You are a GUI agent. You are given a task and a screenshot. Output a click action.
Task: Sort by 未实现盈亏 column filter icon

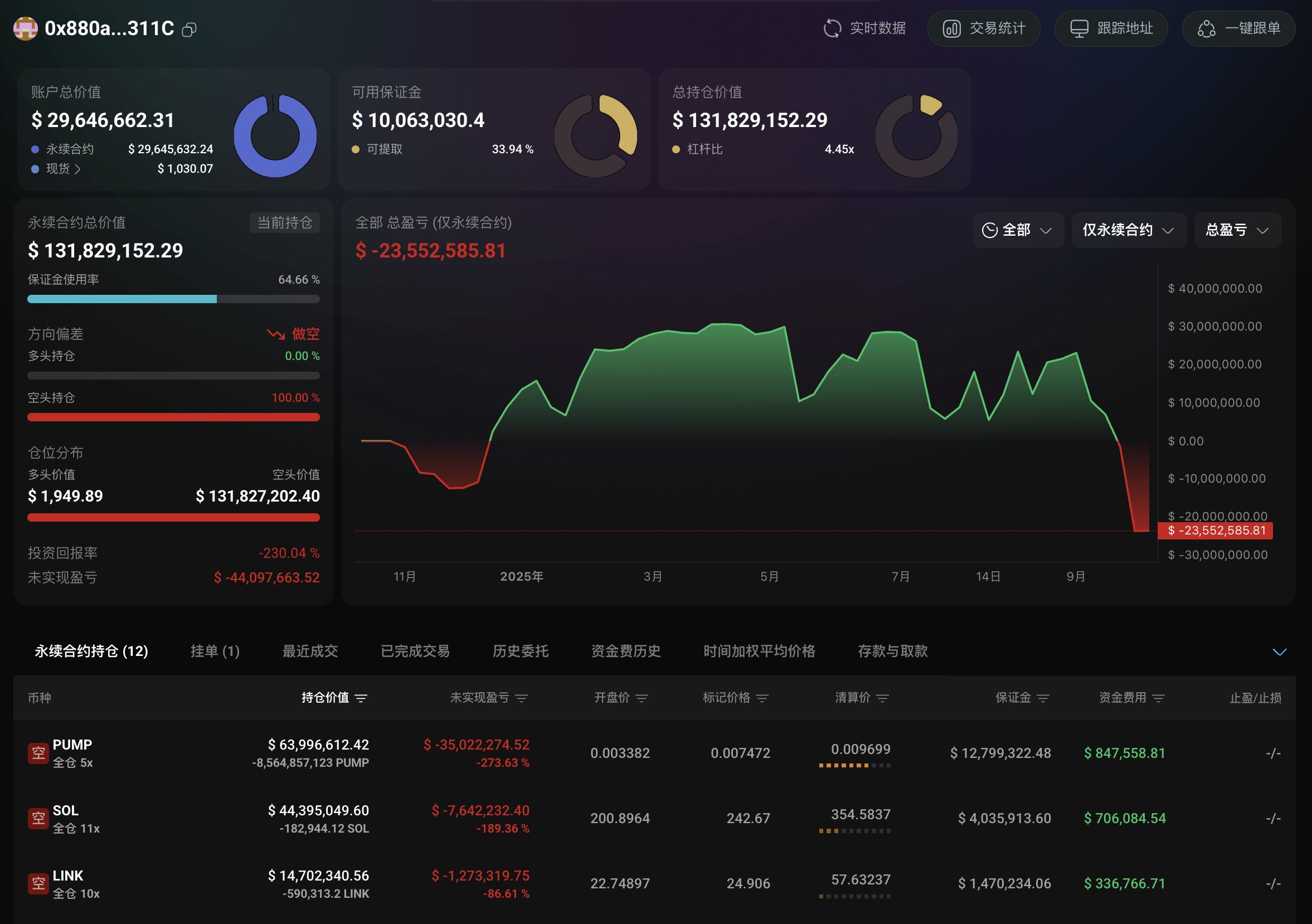tap(521, 698)
